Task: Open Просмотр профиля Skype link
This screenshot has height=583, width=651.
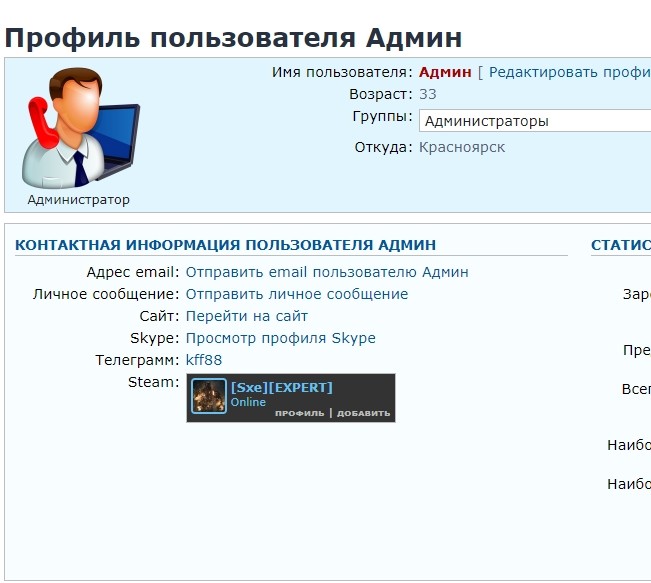Action: (281, 338)
